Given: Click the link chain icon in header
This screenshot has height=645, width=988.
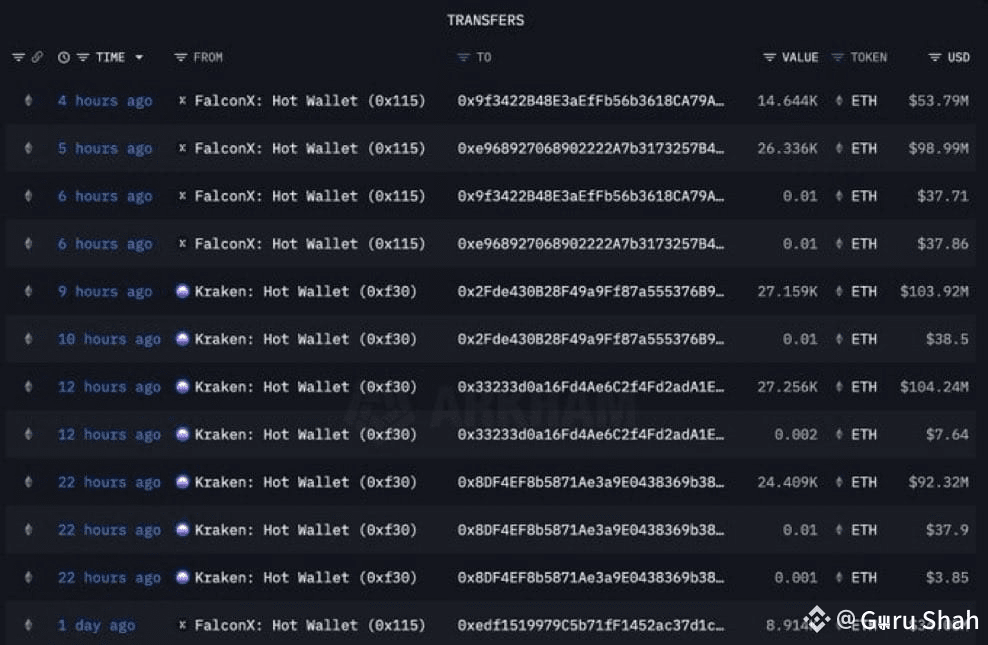Looking at the screenshot, I should click(x=37, y=57).
